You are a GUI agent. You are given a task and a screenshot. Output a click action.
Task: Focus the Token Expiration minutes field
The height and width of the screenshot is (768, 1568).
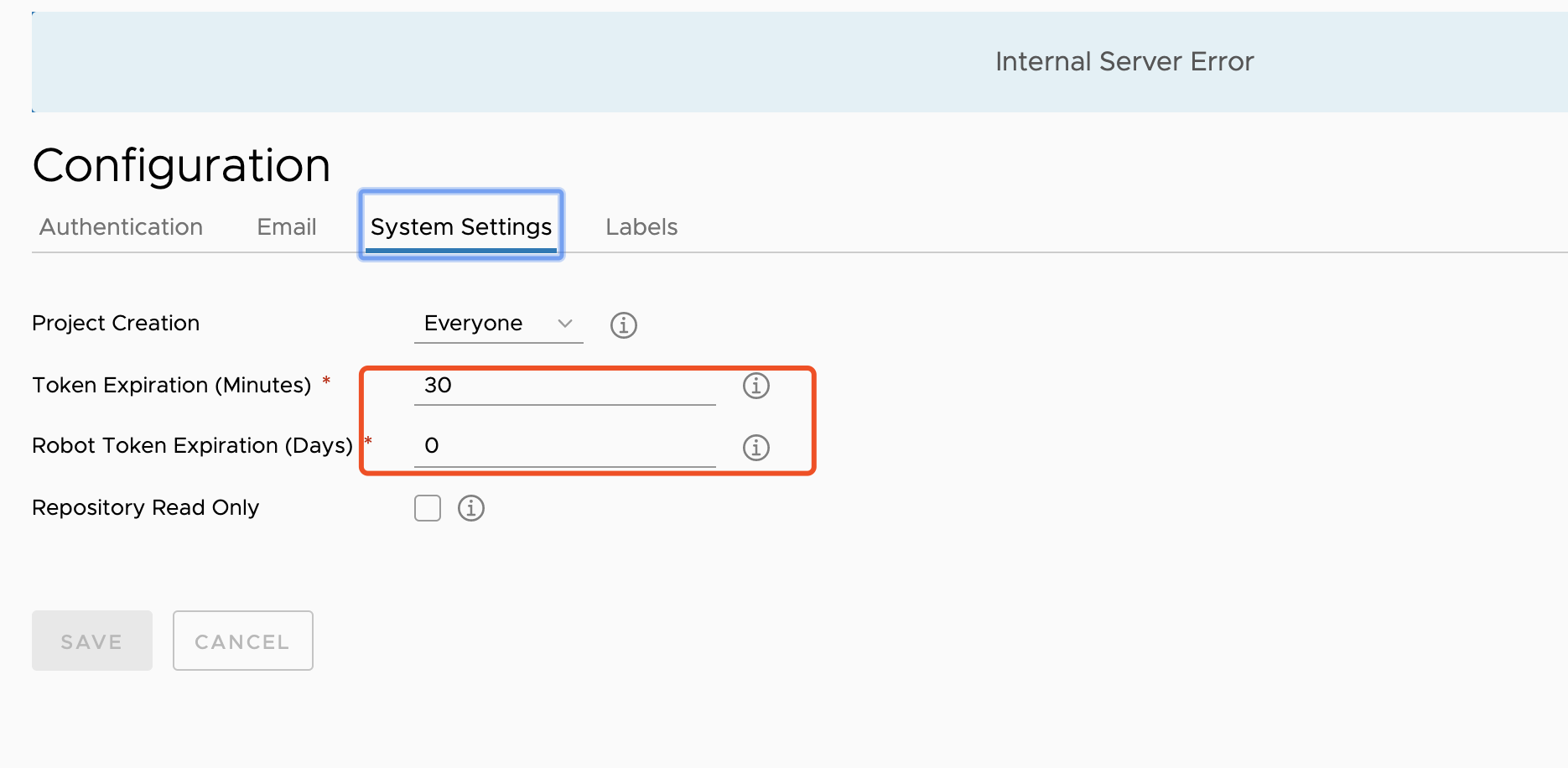[564, 386]
